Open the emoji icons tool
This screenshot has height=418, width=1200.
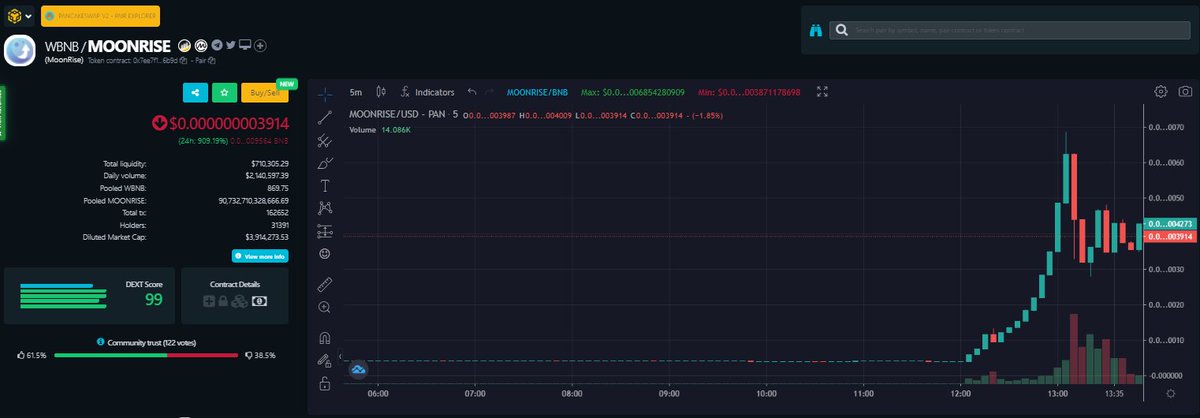(x=325, y=254)
